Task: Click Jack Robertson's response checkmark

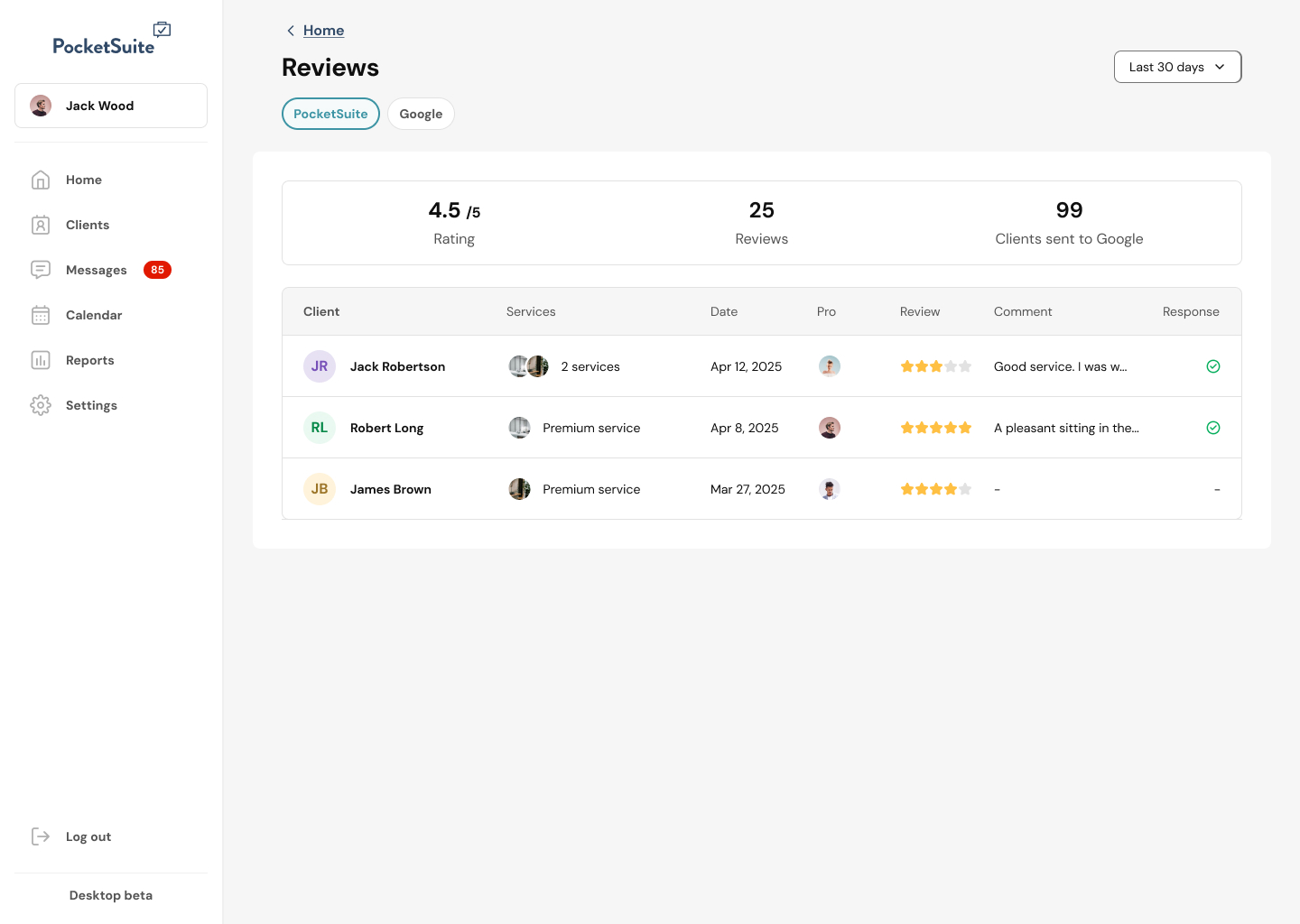Action: [x=1213, y=366]
